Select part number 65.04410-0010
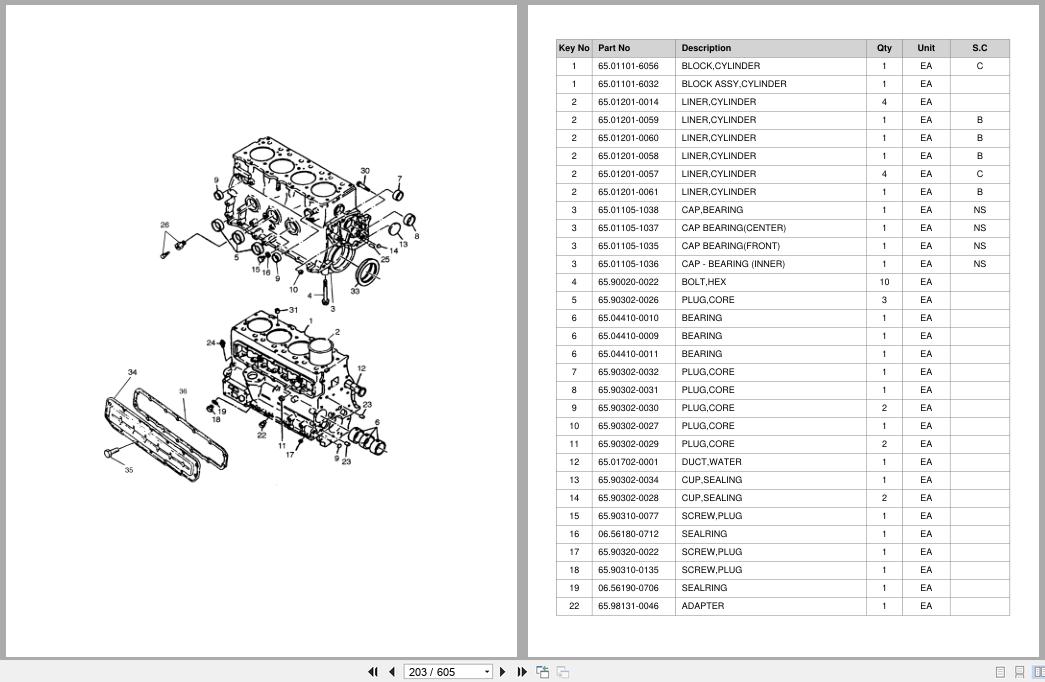1045x682 pixels. click(x=628, y=318)
